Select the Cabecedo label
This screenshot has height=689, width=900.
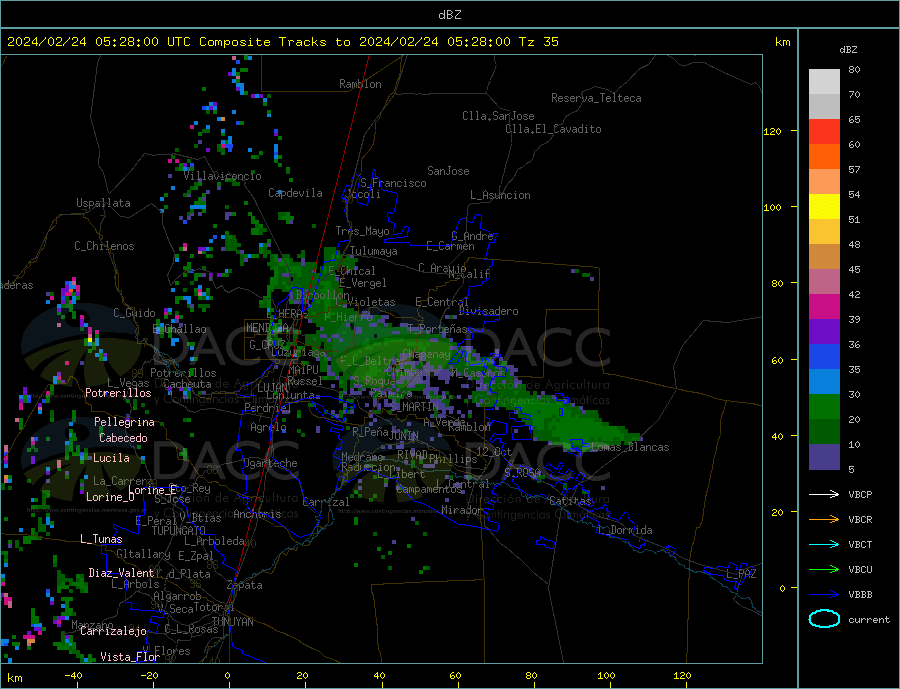[x=123, y=438]
